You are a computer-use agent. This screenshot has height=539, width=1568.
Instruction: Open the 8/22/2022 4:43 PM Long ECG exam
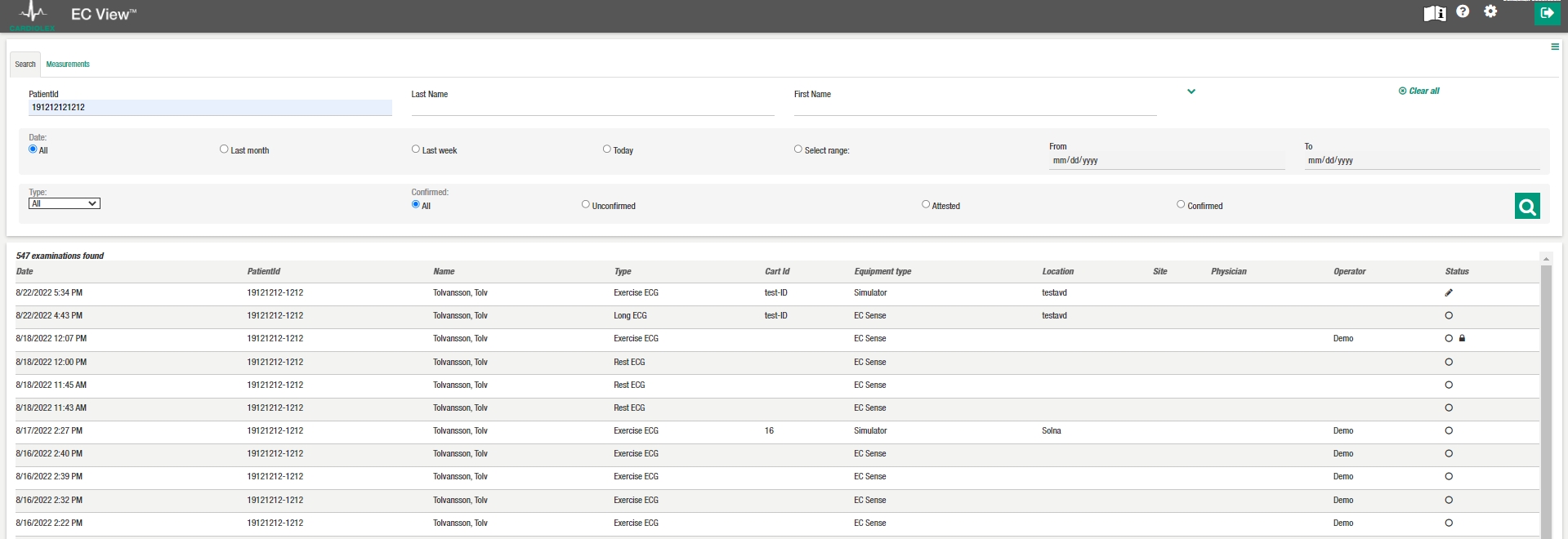(x=629, y=316)
